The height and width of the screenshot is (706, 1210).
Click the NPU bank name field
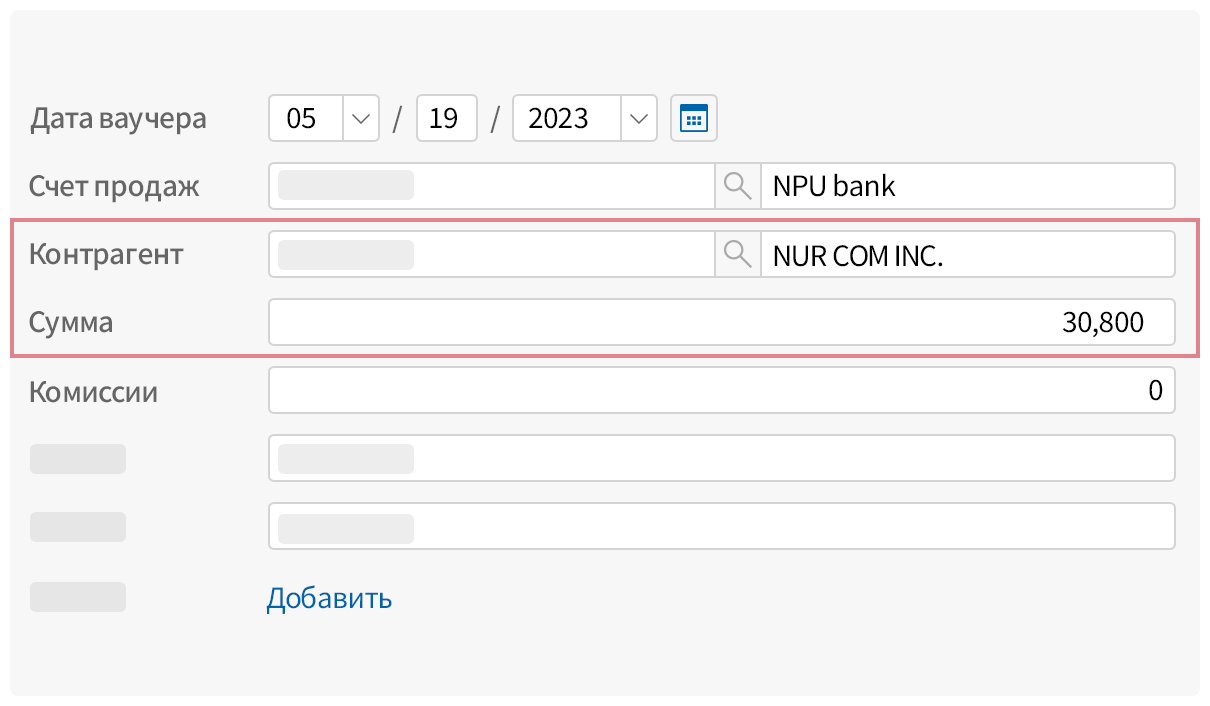click(966, 187)
